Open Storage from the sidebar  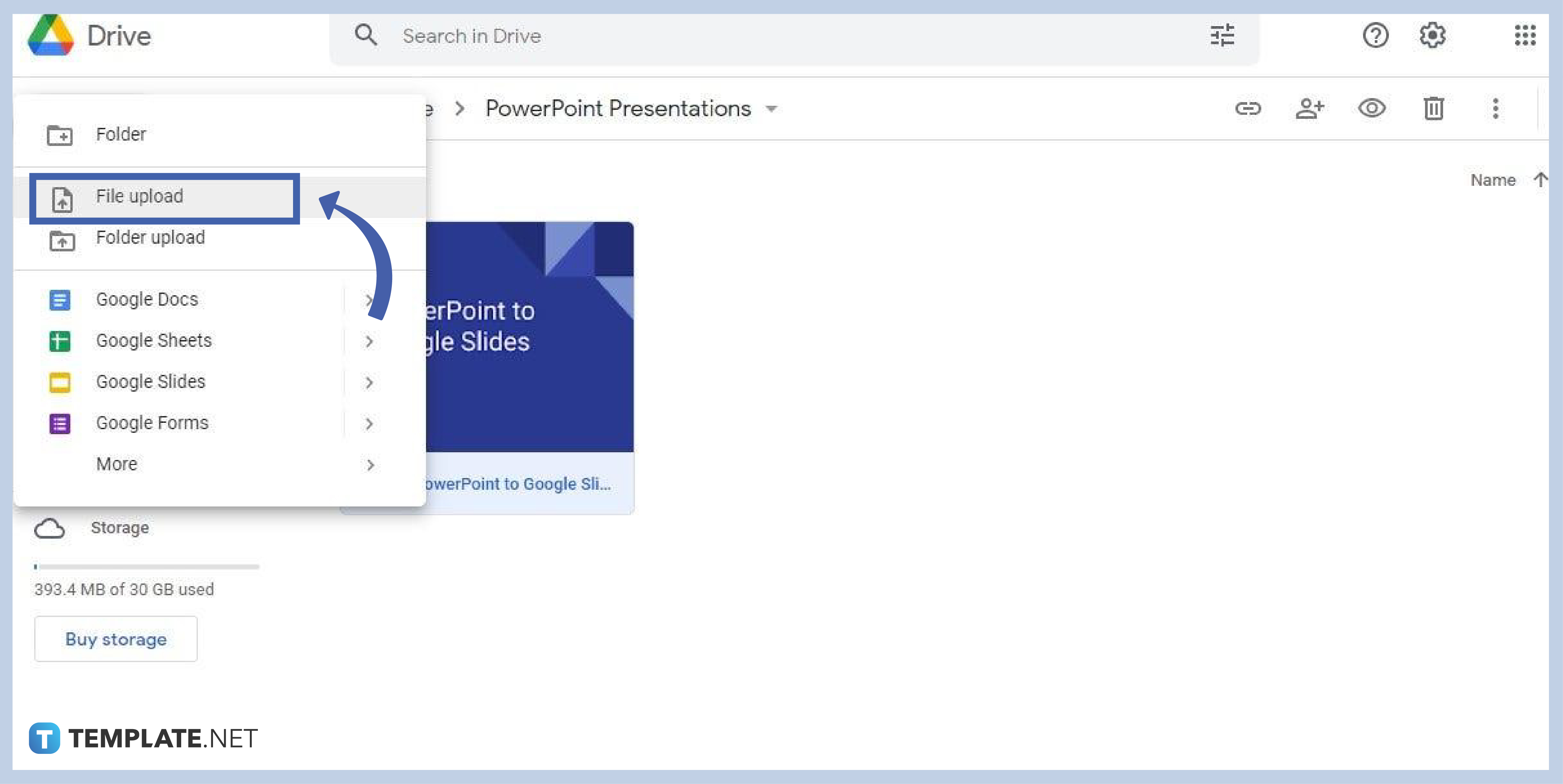click(120, 528)
